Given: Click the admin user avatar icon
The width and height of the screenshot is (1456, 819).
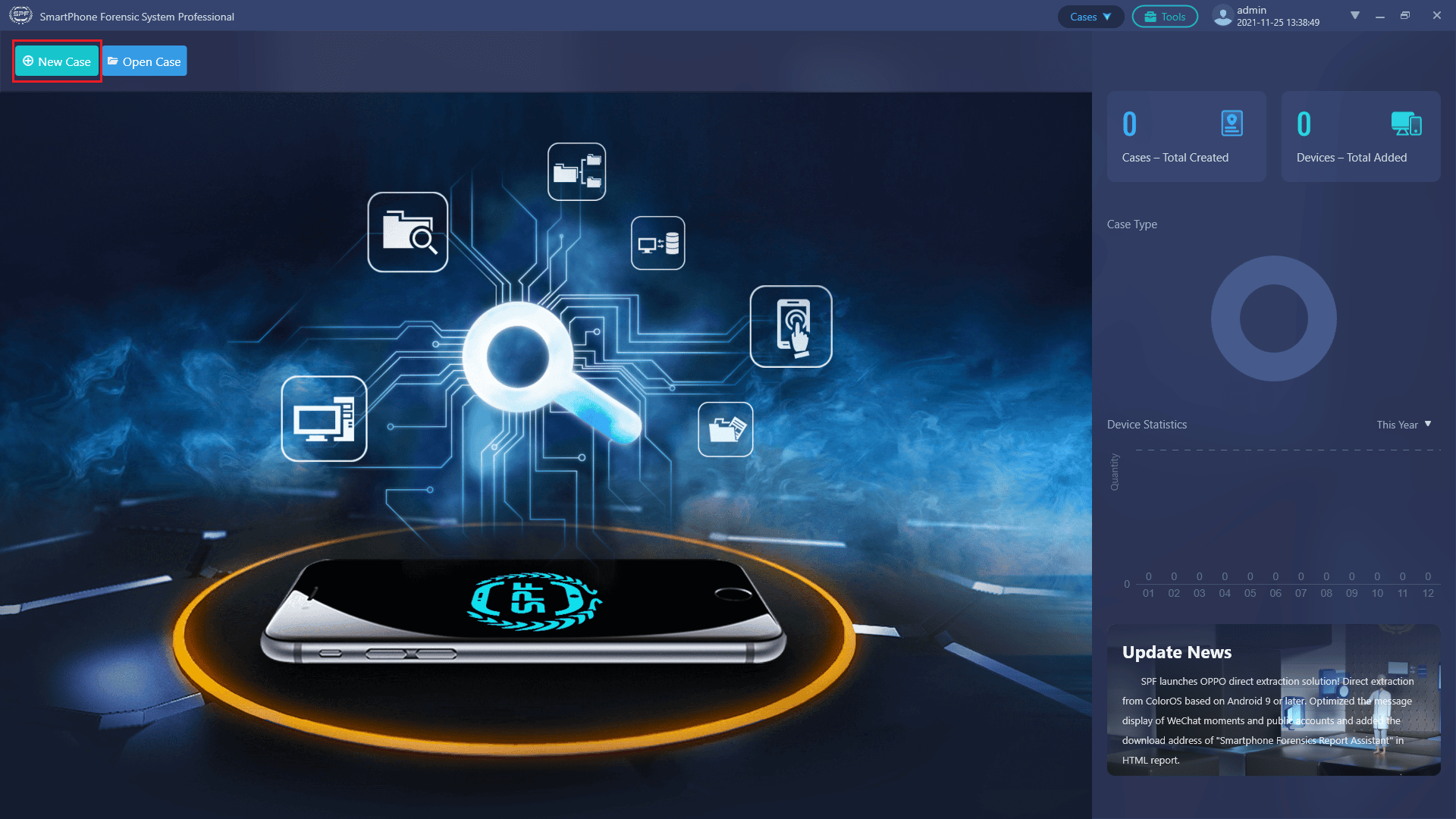Looking at the screenshot, I should (x=1222, y=16).
